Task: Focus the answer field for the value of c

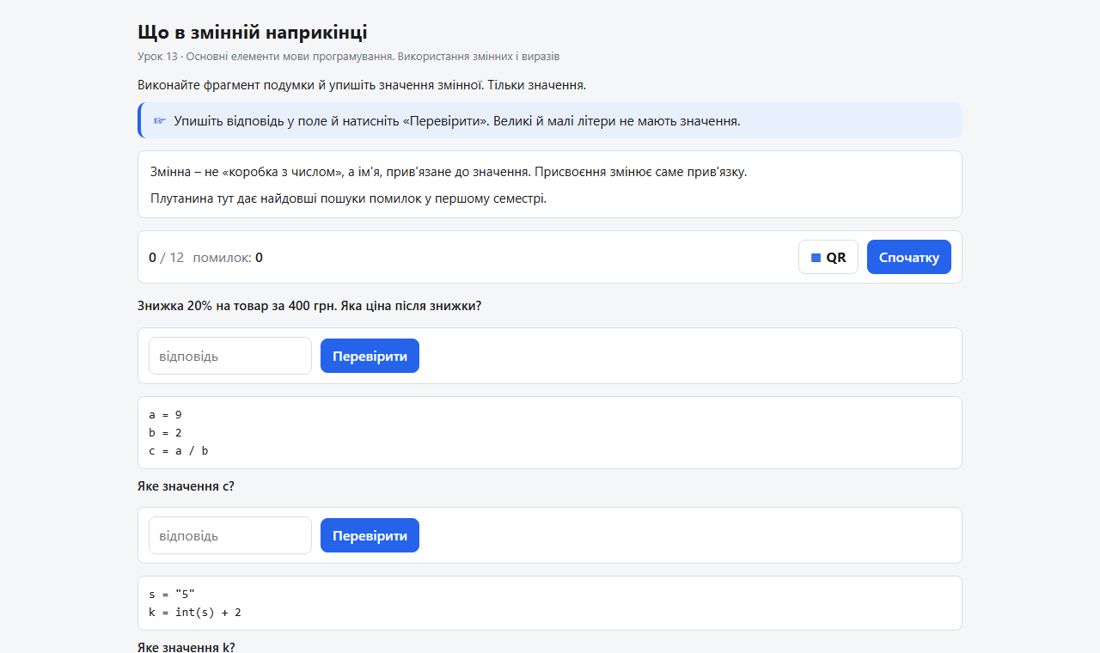Action: pos(230,536)
